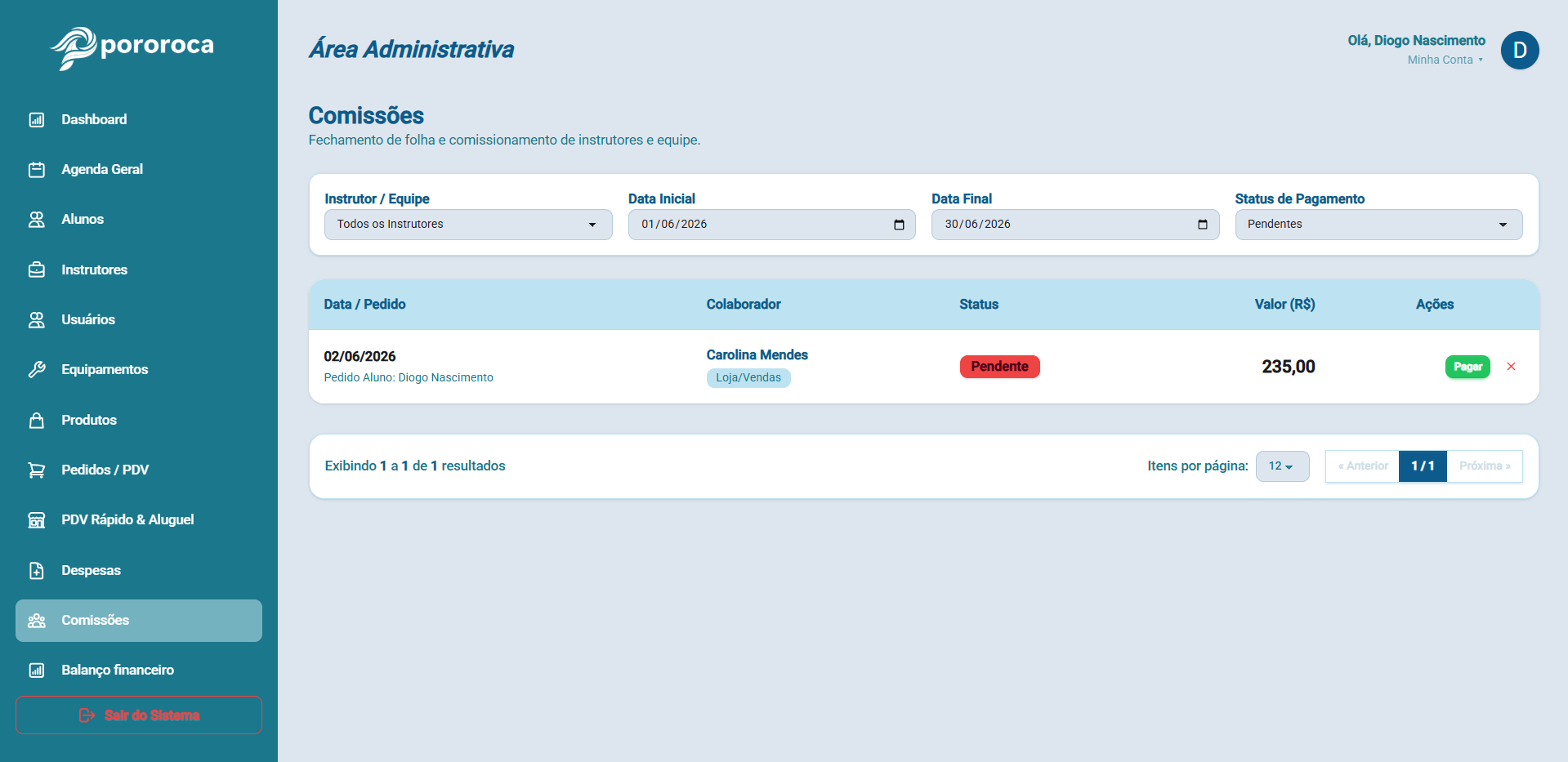Open Usuários page

pos(139,320)
